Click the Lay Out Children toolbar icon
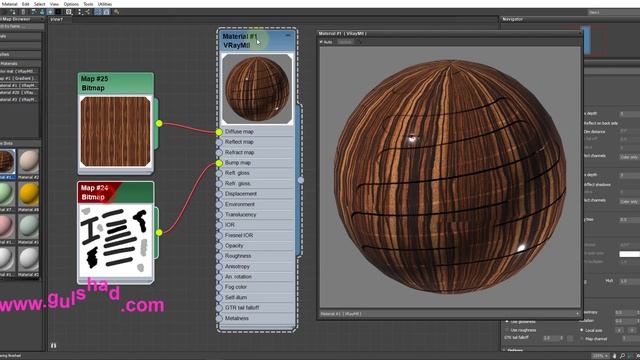 point(88,12)
